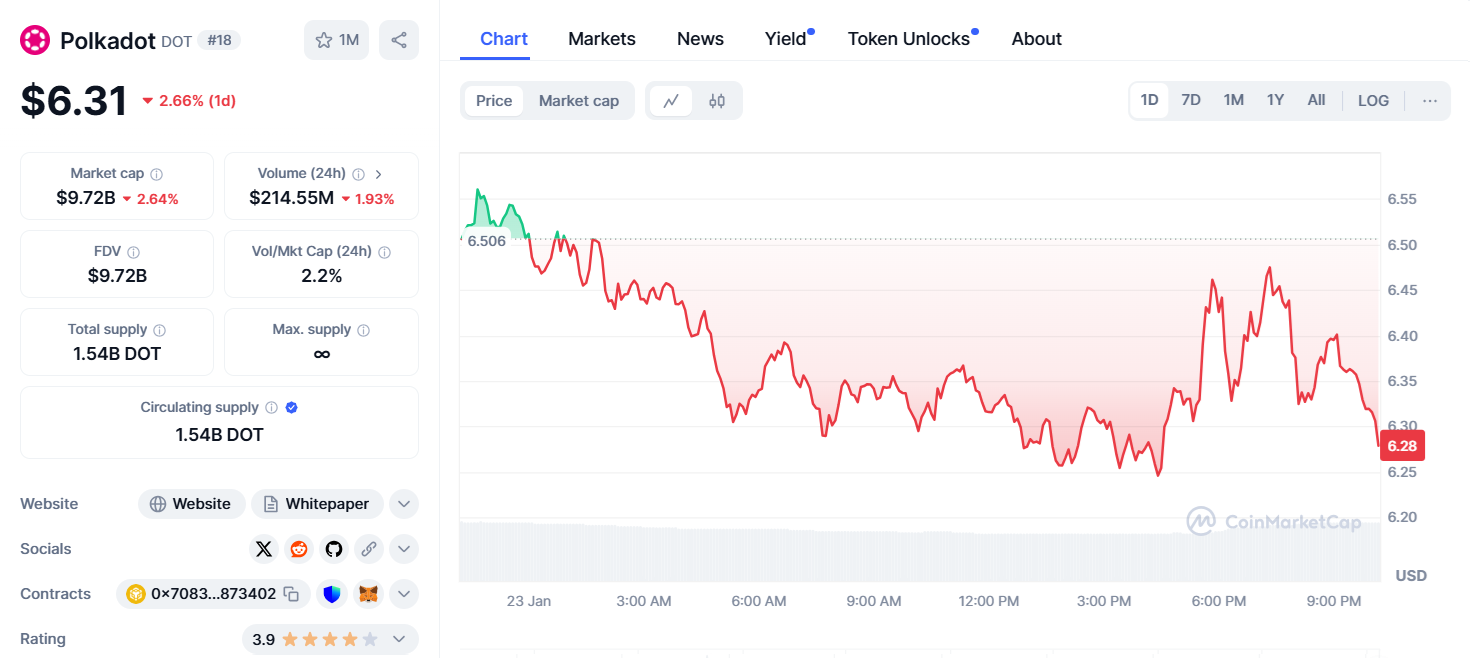
Task: Click the verified circulating supply badge
Action: [291, 408]
